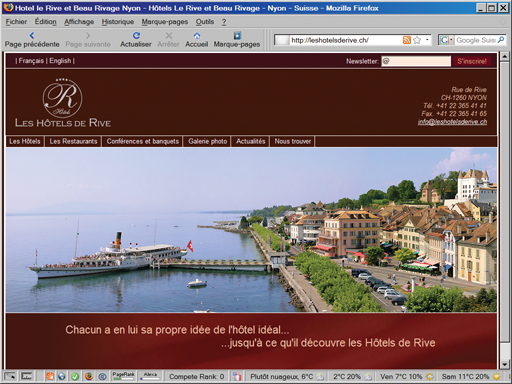Click the info@leshotelsderive.ch email link

coord(452,122)
